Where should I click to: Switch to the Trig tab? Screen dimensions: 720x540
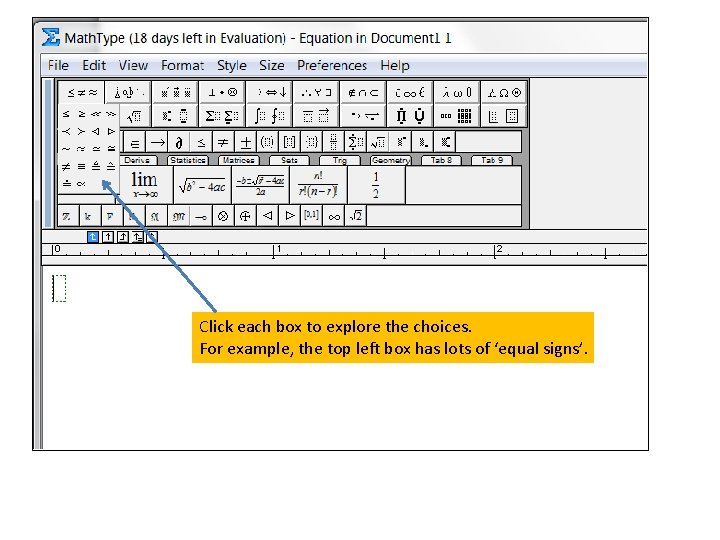tap(340, 160)
